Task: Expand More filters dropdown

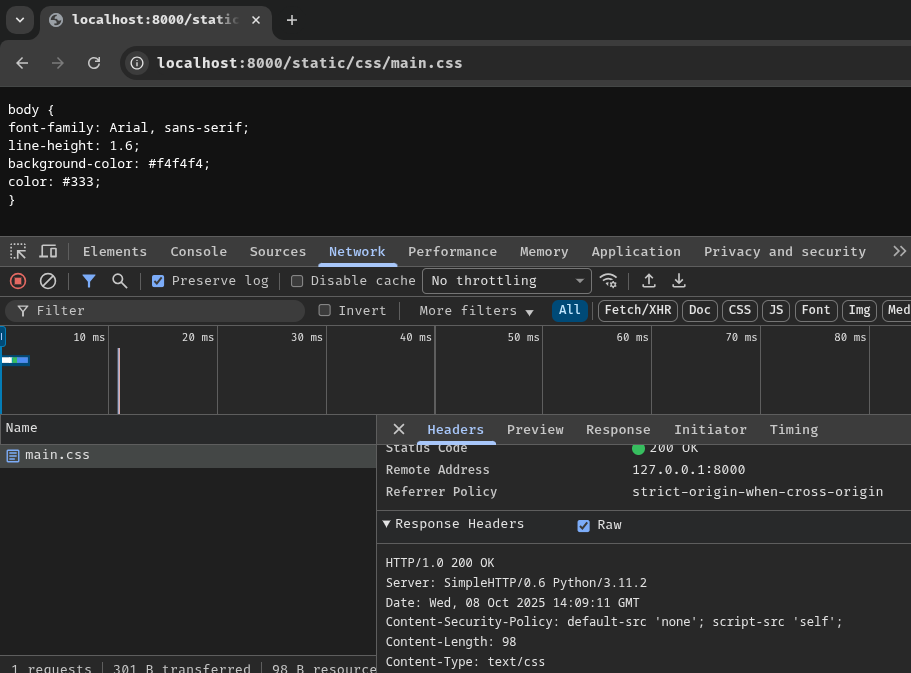Action: pyautogui.click(x=476, y=311)
